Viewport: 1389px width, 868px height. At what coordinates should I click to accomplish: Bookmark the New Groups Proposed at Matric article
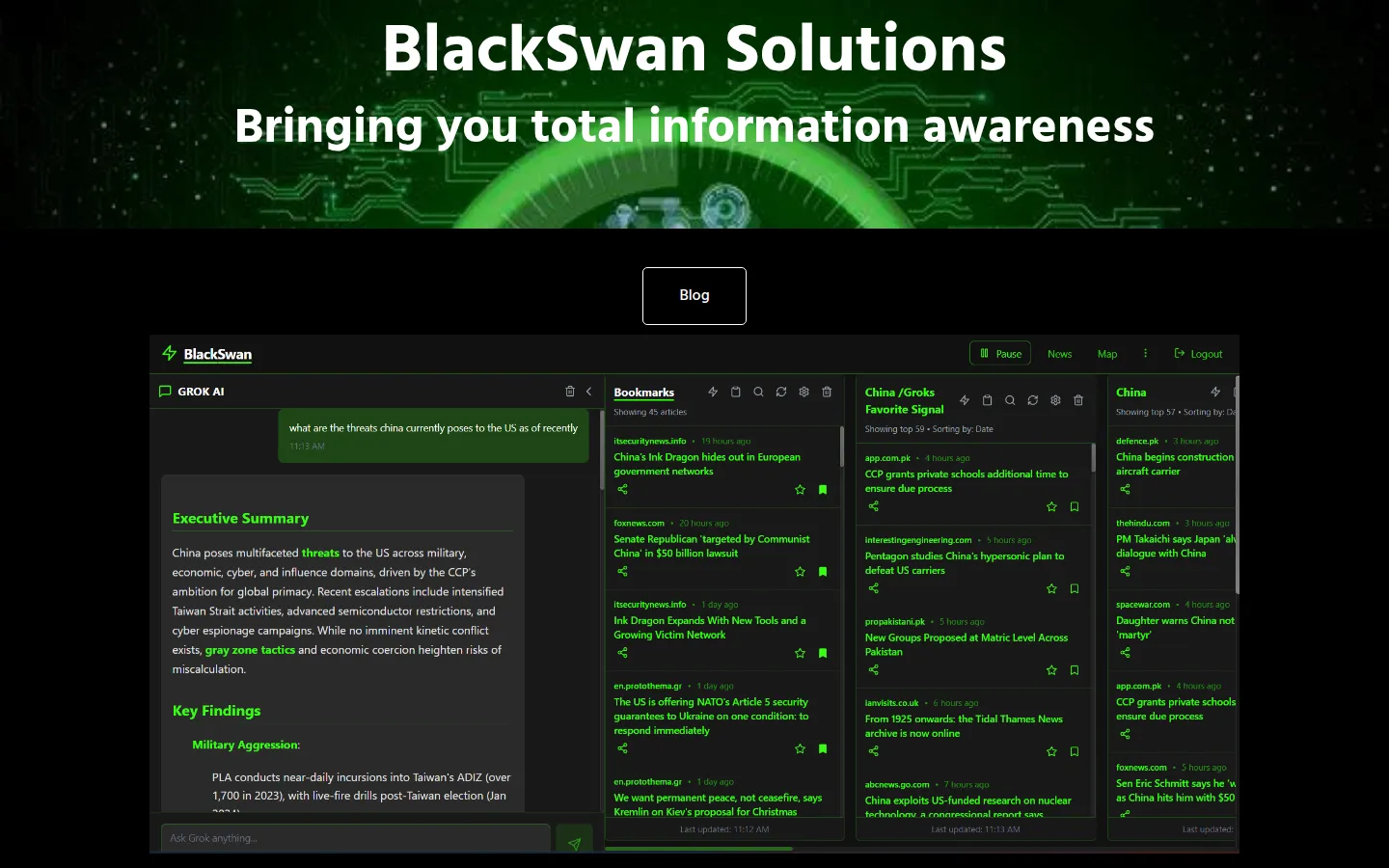tap(1075, 670)
